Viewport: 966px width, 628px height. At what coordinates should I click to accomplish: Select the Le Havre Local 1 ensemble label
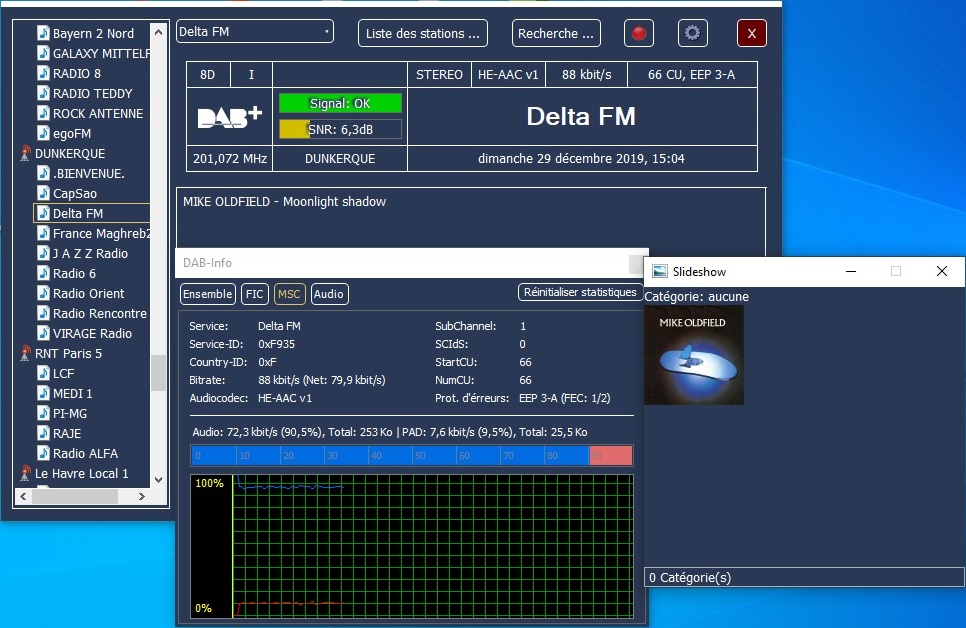pos(81,473)
